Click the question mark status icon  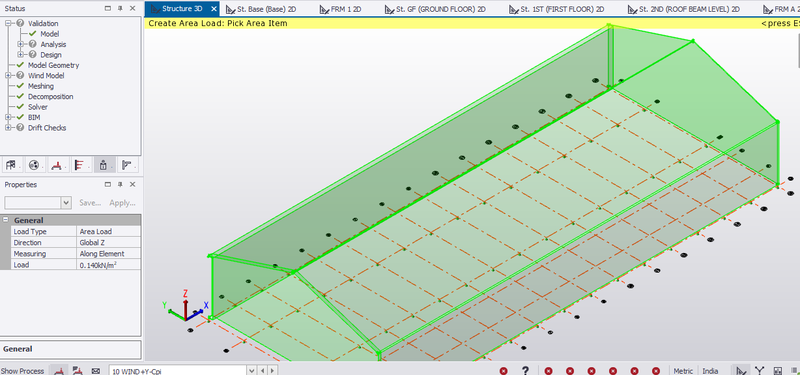click(525, 371)
